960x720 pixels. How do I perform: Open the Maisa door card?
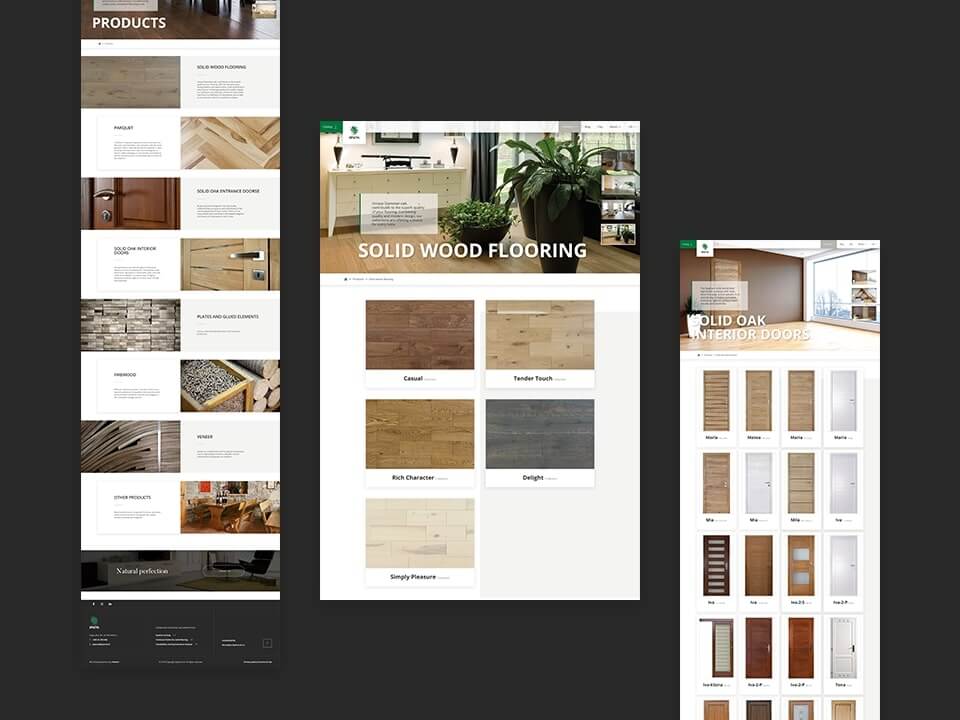pos(759,406)
